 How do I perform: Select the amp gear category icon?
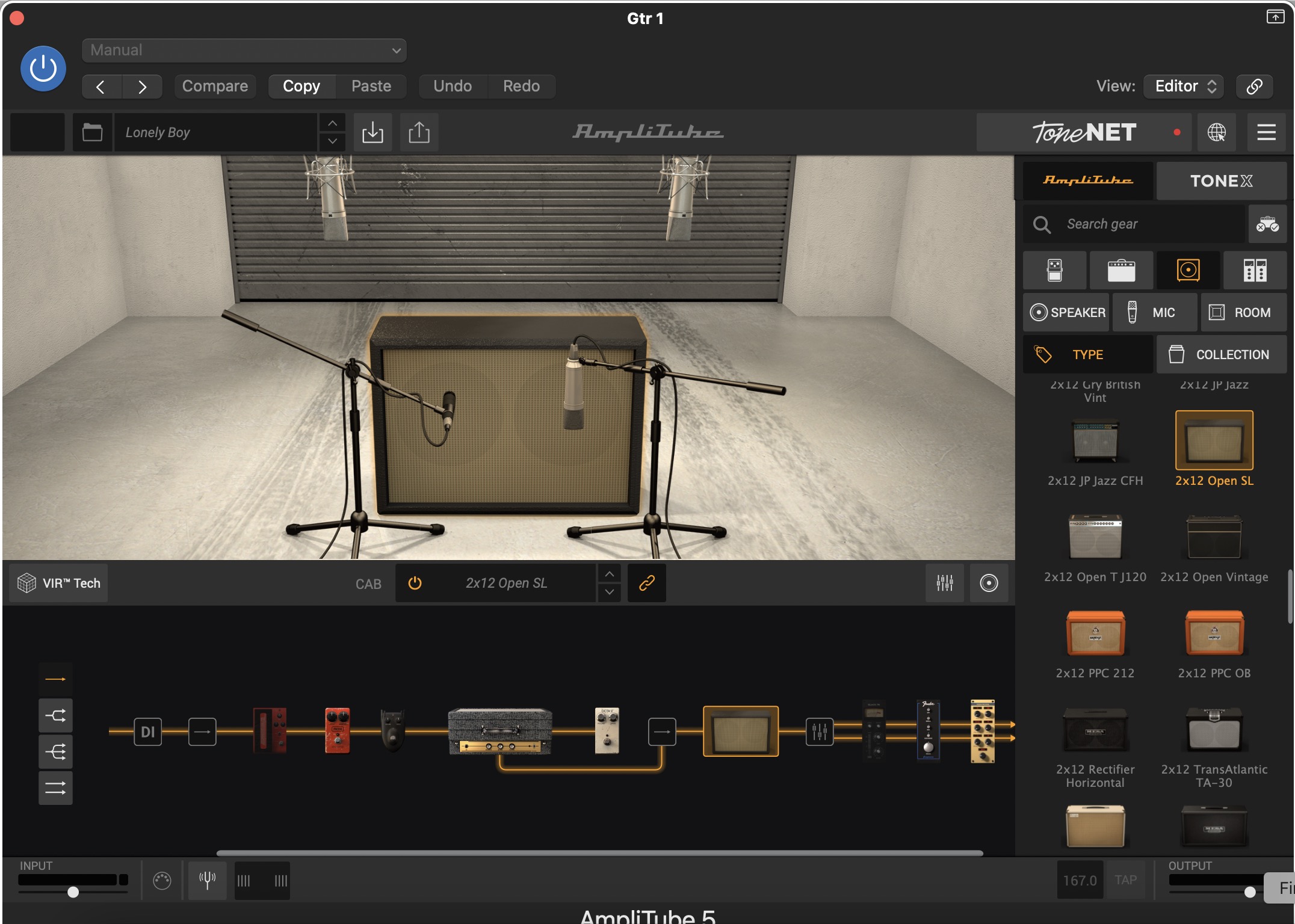point(1121,271)
